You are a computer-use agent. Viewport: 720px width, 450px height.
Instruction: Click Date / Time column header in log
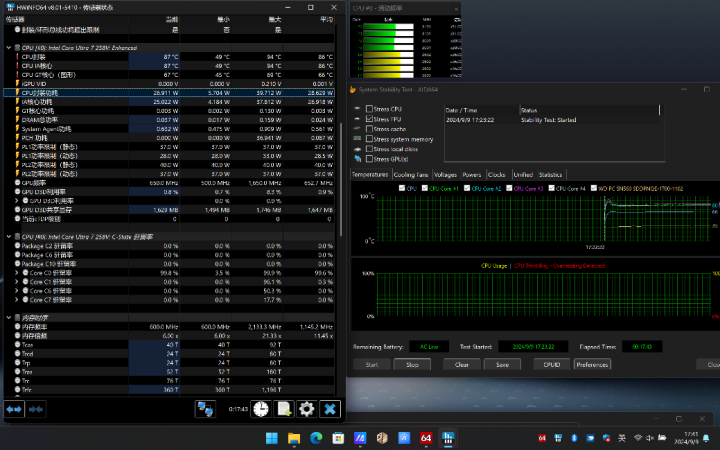pyautogui.click(x=482, y=110)
